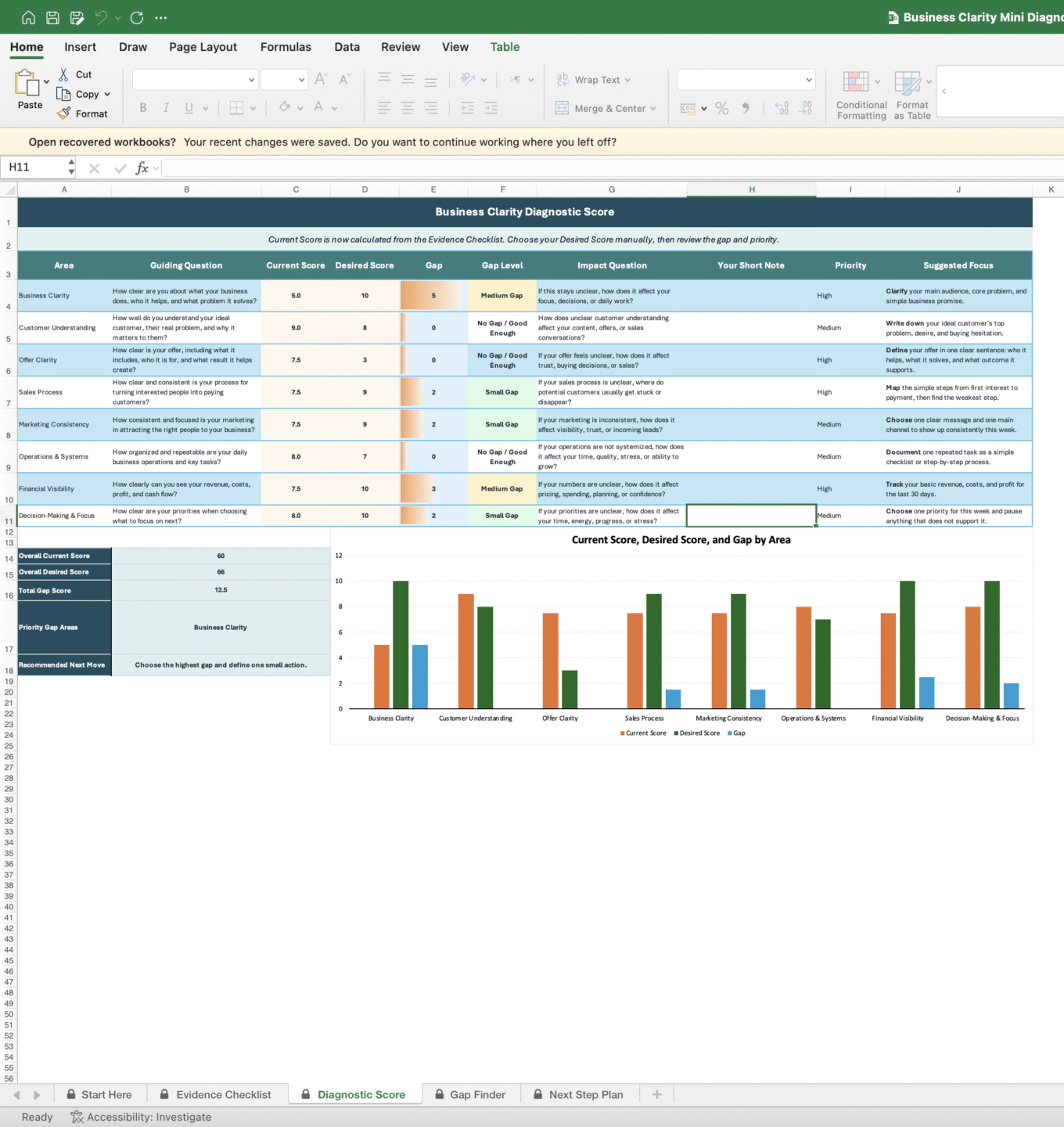Expand the Copy options arrow

107,95
